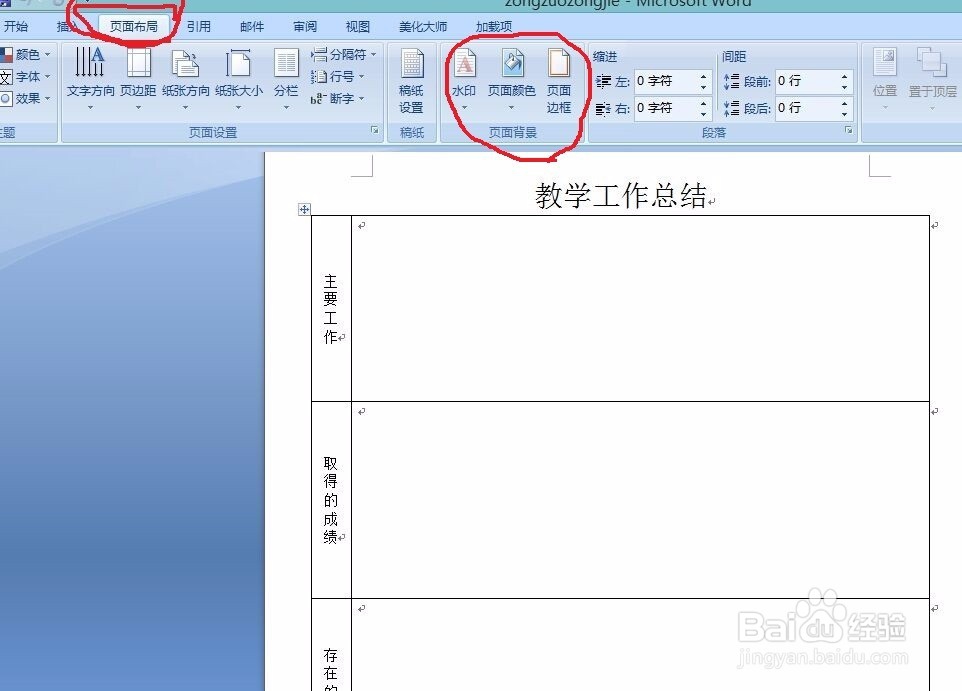The height and width of the screenshot is (691, 962).
Task: Click Text Direction (文字方向)
Action: [x=90, y=80]
